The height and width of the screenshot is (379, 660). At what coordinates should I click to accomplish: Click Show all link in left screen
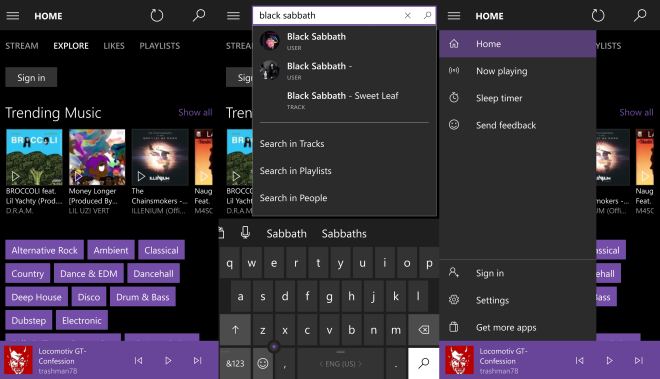[x=195, y=112]
